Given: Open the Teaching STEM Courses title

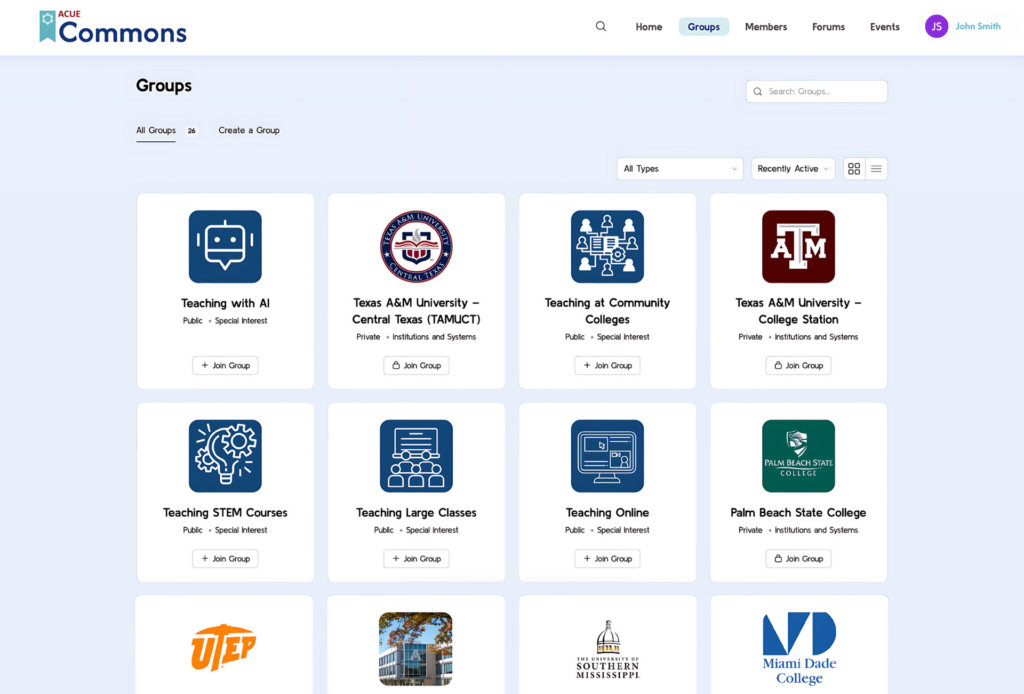Looking at the screenshot, I should click(x=225, y=513).
